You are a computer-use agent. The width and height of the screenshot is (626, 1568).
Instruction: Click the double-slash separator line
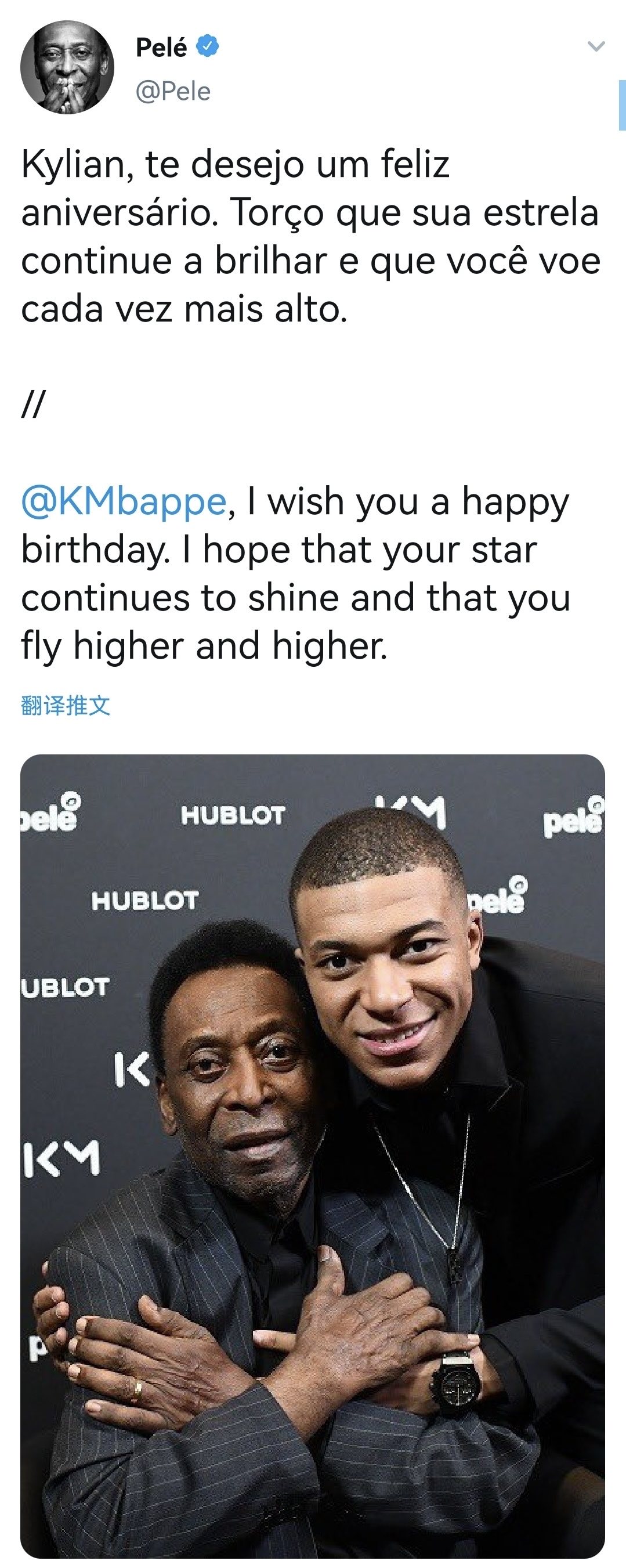coord(34,404)
